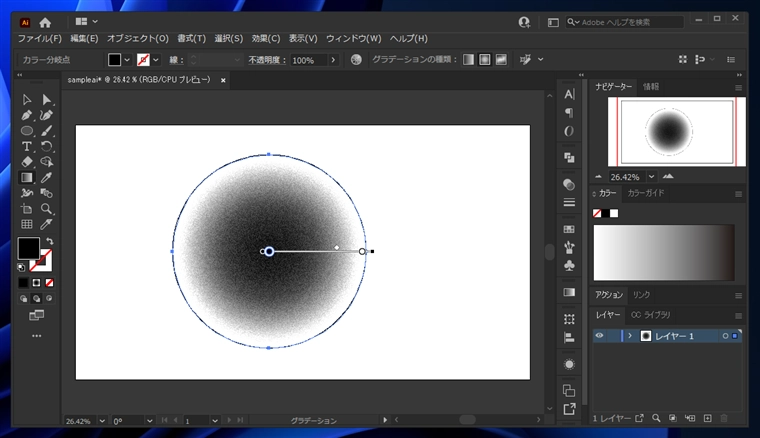Open ウィンドウ(W) menu

point(353,39)
